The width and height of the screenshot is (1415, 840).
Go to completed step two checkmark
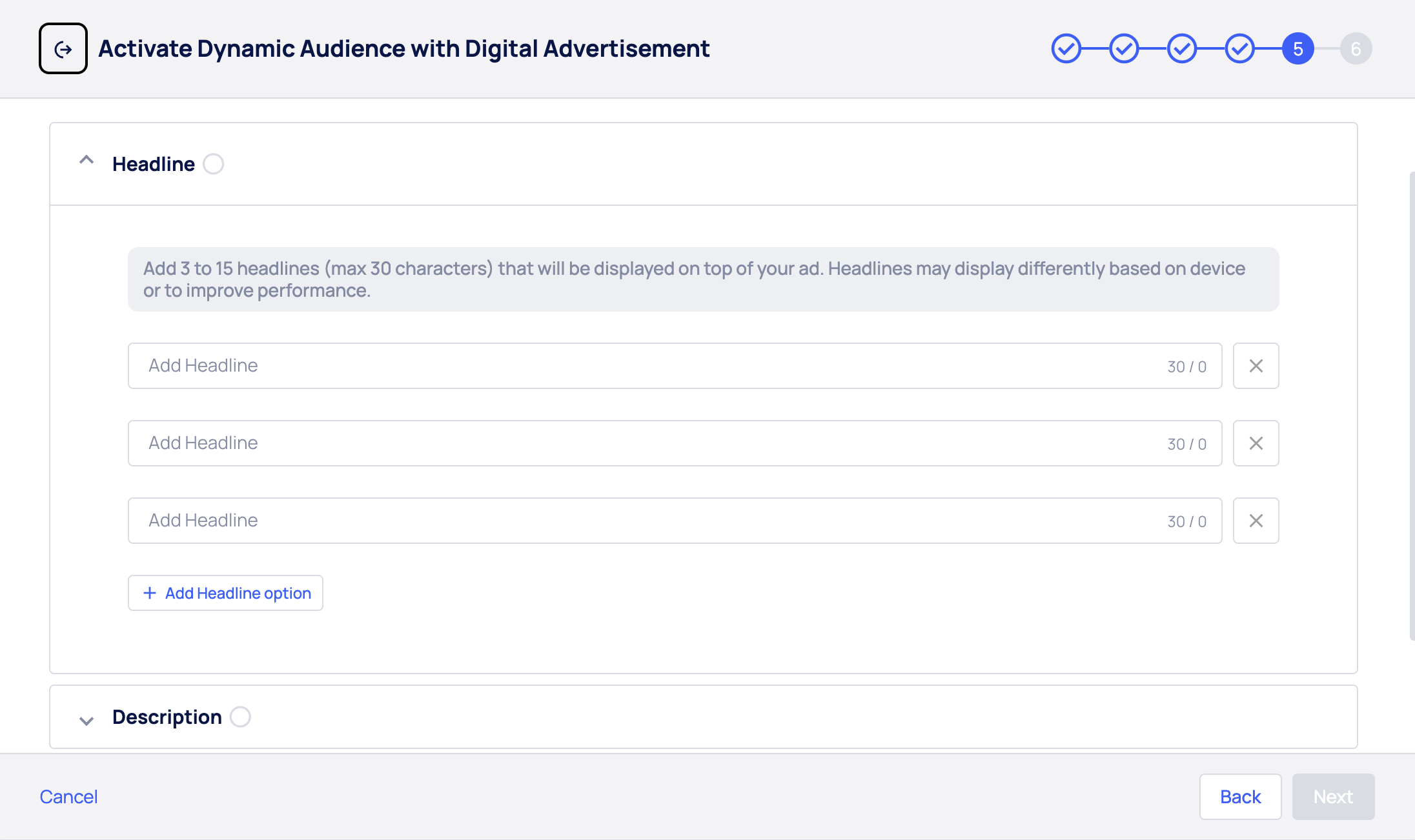click(1124, 49)
